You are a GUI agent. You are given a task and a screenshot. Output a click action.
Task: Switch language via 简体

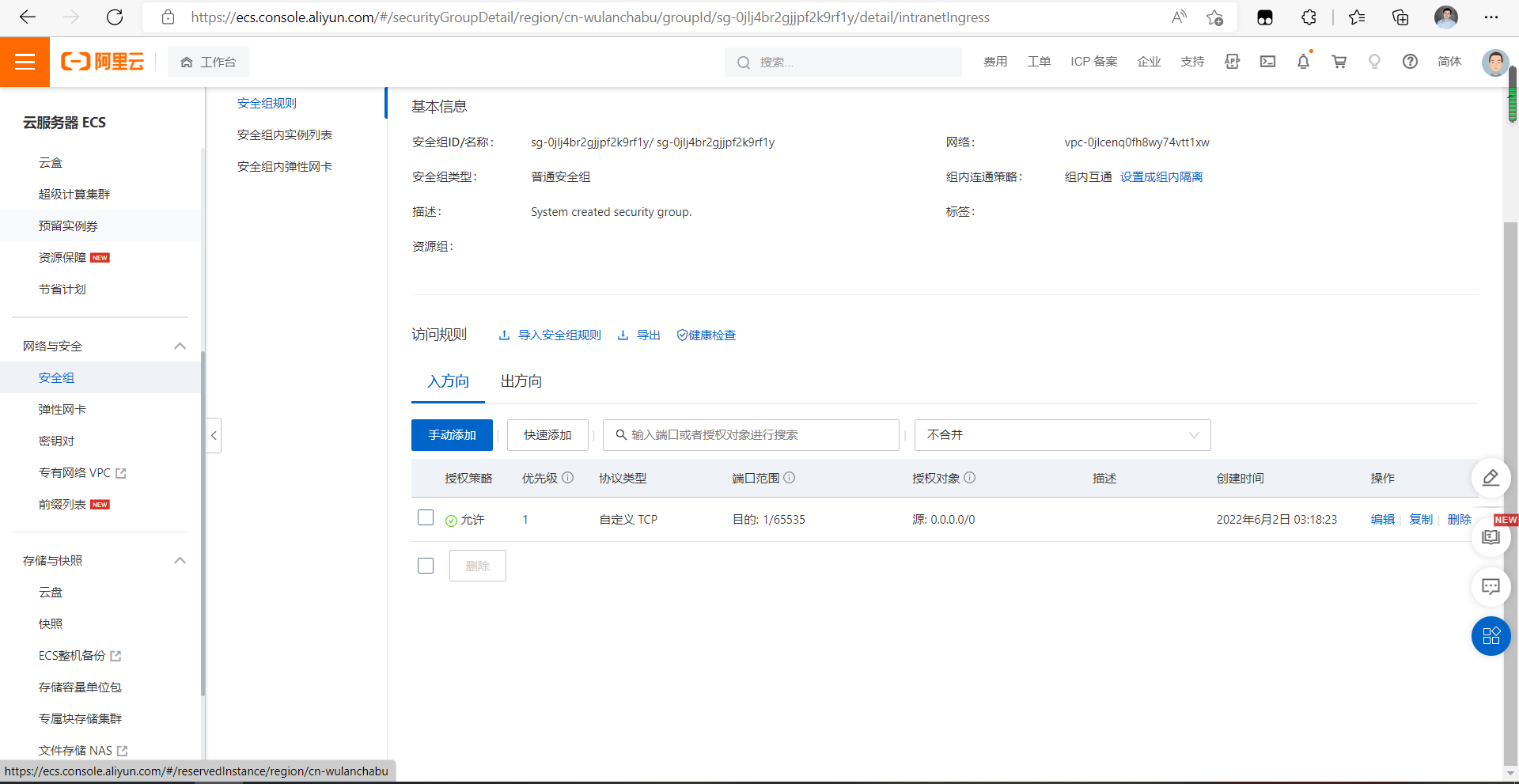(x=1449, y=62)
